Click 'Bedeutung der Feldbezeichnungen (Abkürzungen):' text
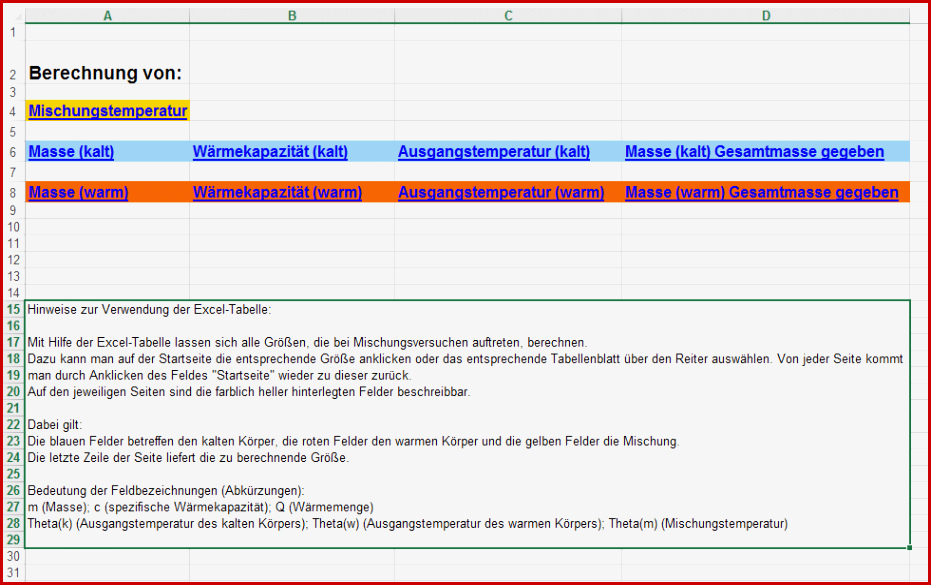The width and height of the screenshot is (931, 585). click(166, 491)
